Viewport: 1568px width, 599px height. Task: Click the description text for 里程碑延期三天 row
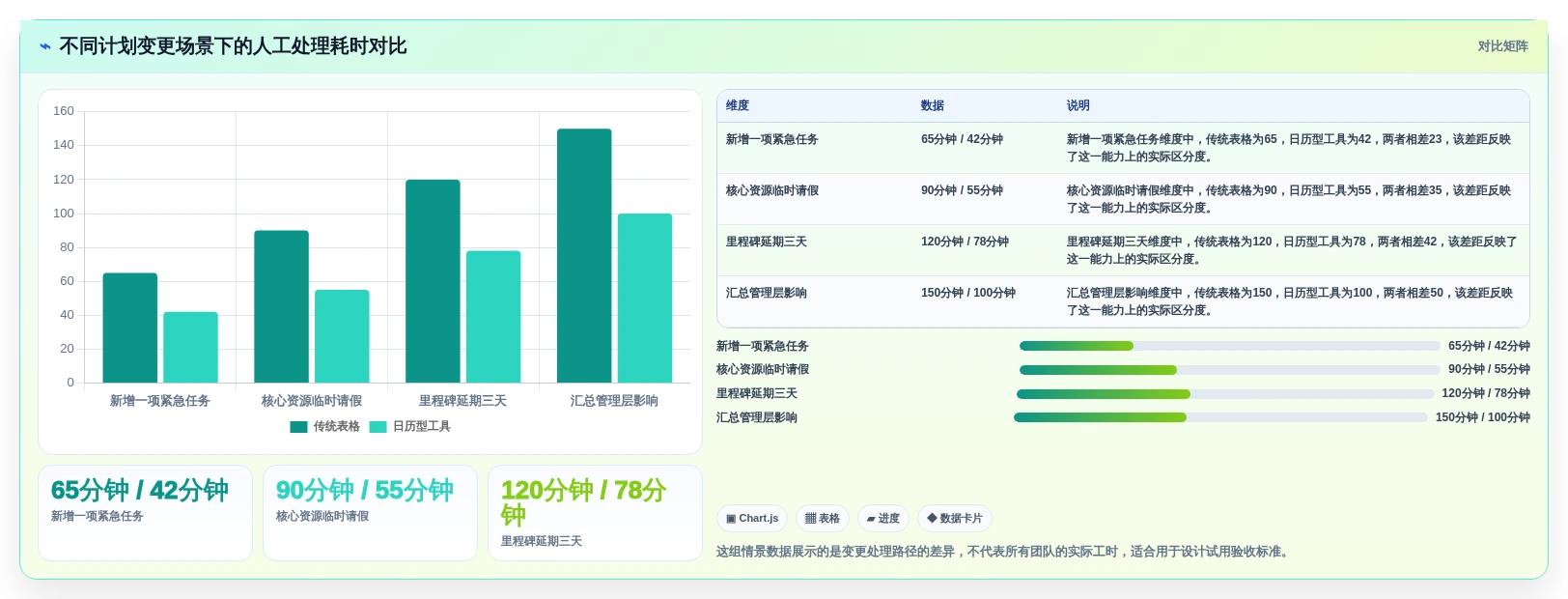click(x=1292, y=251)
